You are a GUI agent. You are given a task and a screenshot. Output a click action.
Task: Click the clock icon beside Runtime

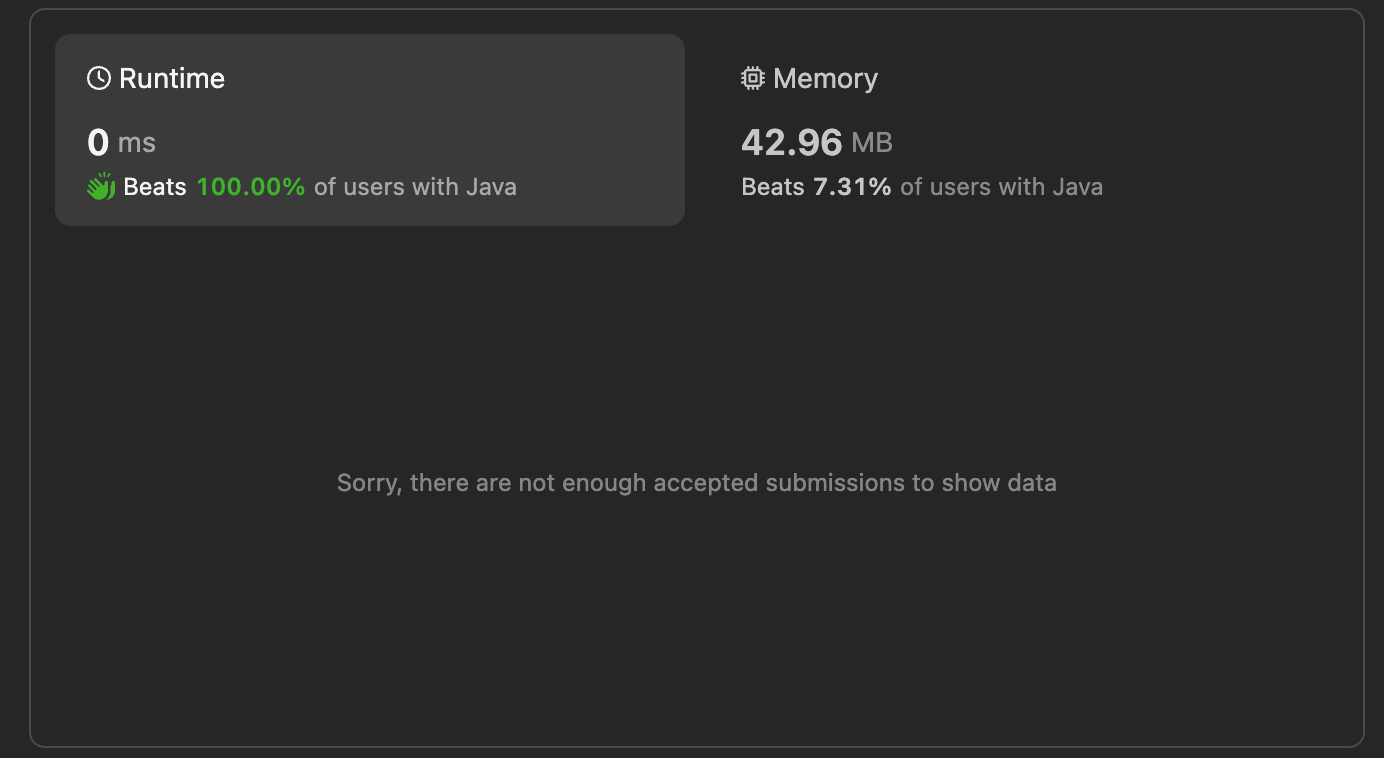coord(99,78)
